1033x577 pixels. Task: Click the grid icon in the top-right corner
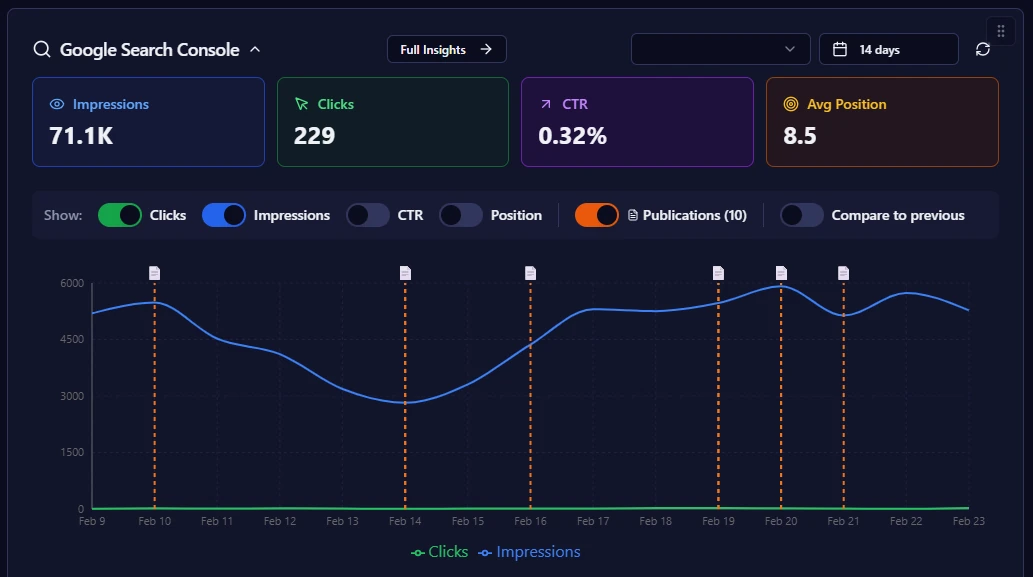point(999,30)
